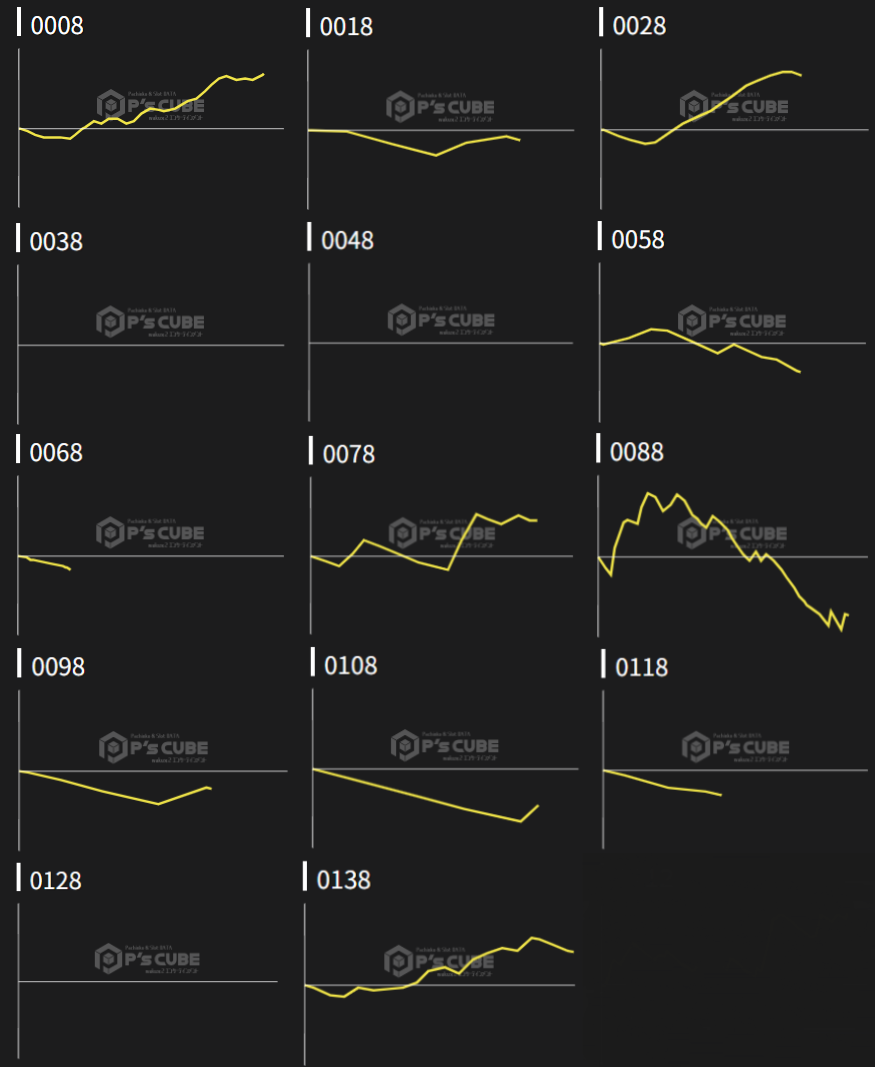
Task: Open the volatile graph line of machine 0088
Action: point(652,496)
